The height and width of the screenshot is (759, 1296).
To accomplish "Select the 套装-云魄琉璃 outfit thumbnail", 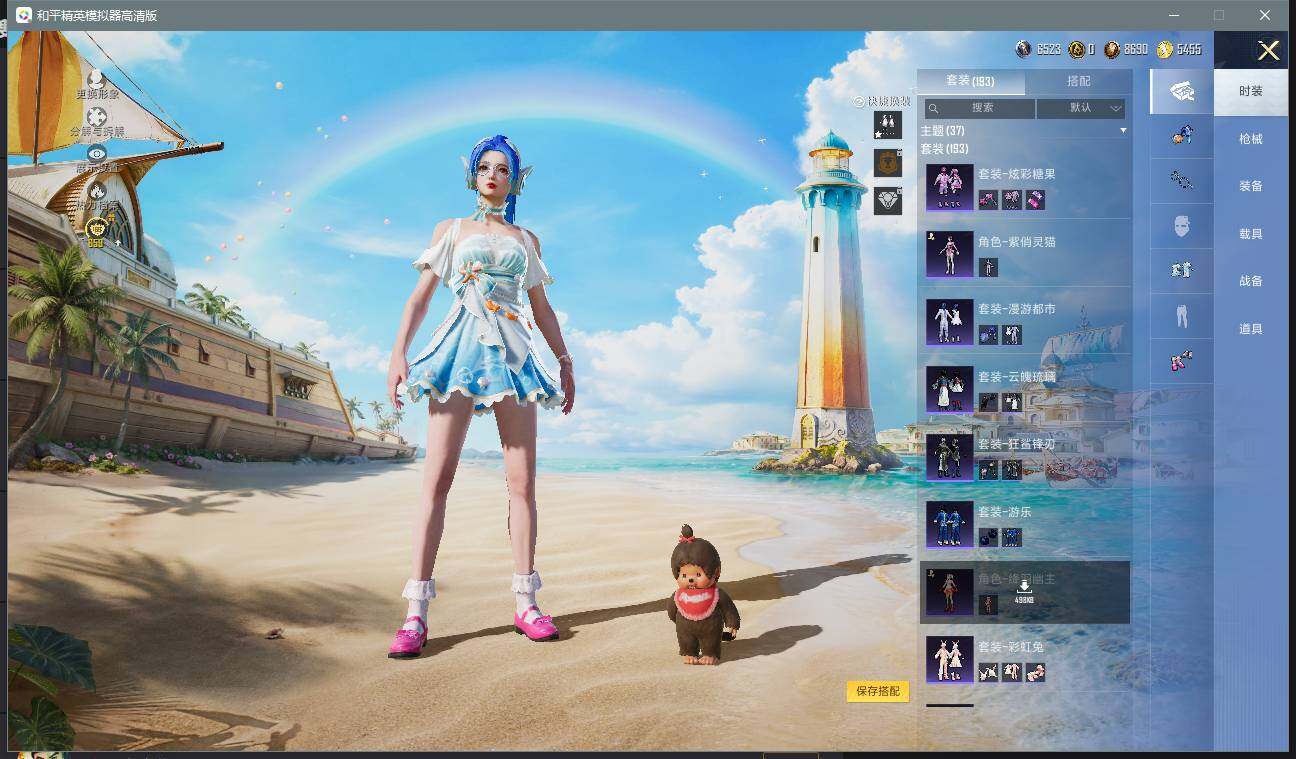I will 949,389.
